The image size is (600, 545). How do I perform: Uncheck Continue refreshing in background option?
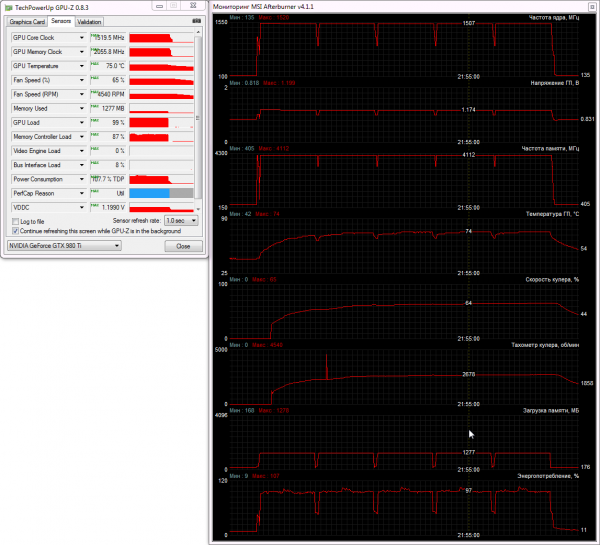[x=15, y=231]
